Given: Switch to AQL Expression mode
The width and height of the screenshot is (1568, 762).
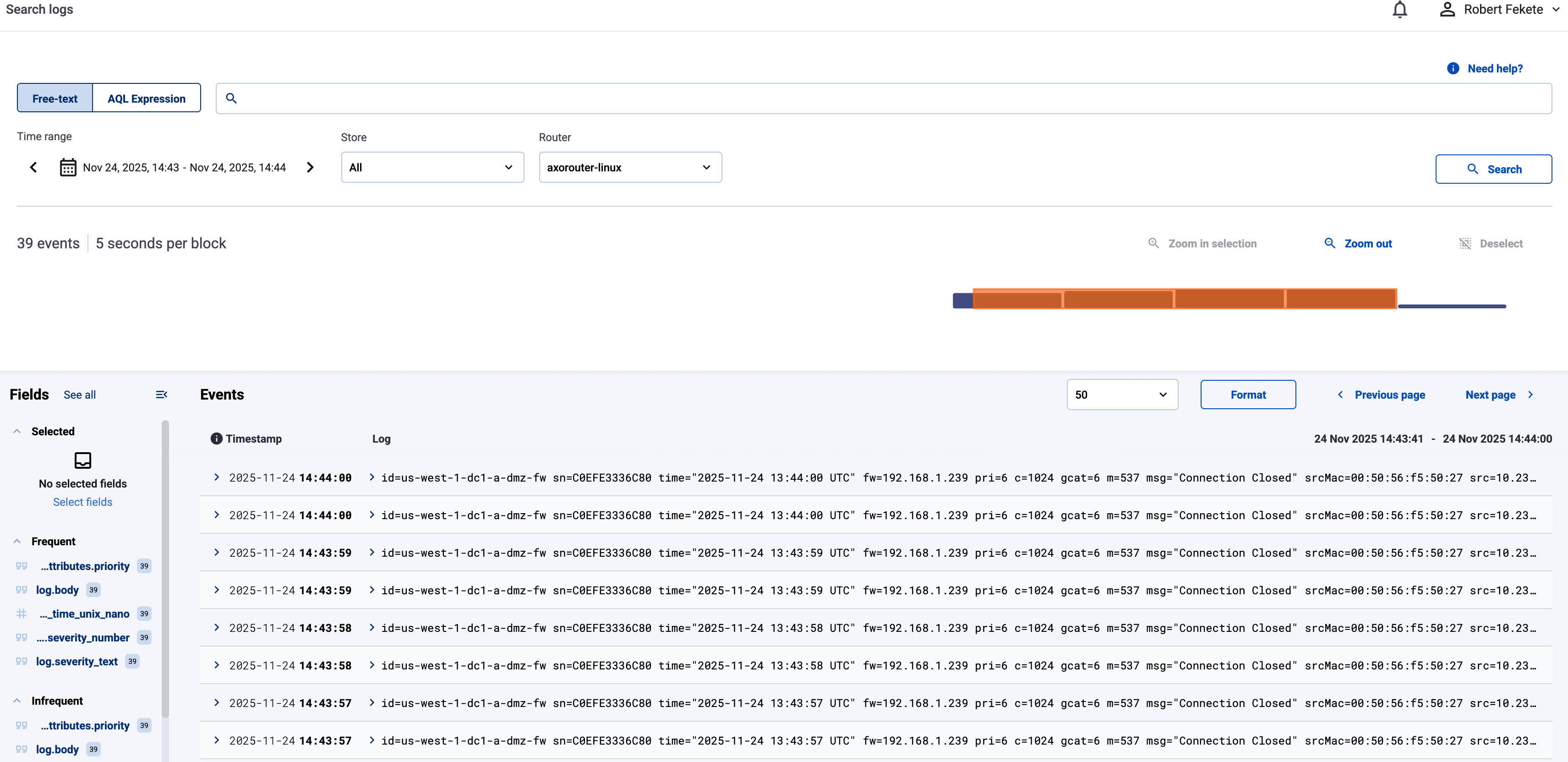Looking at the screenshot, I should tap(146, 98).
